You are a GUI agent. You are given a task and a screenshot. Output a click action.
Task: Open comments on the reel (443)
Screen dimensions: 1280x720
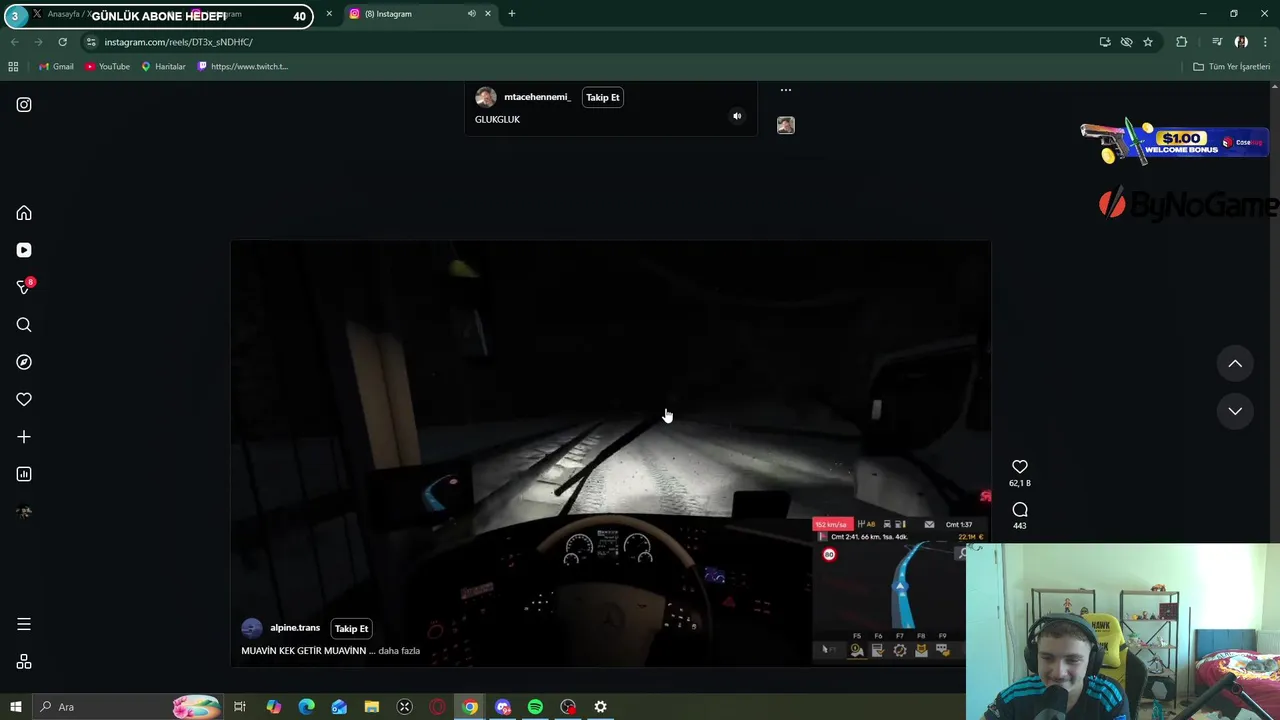pyautogui.click(x=1019, y=510)
